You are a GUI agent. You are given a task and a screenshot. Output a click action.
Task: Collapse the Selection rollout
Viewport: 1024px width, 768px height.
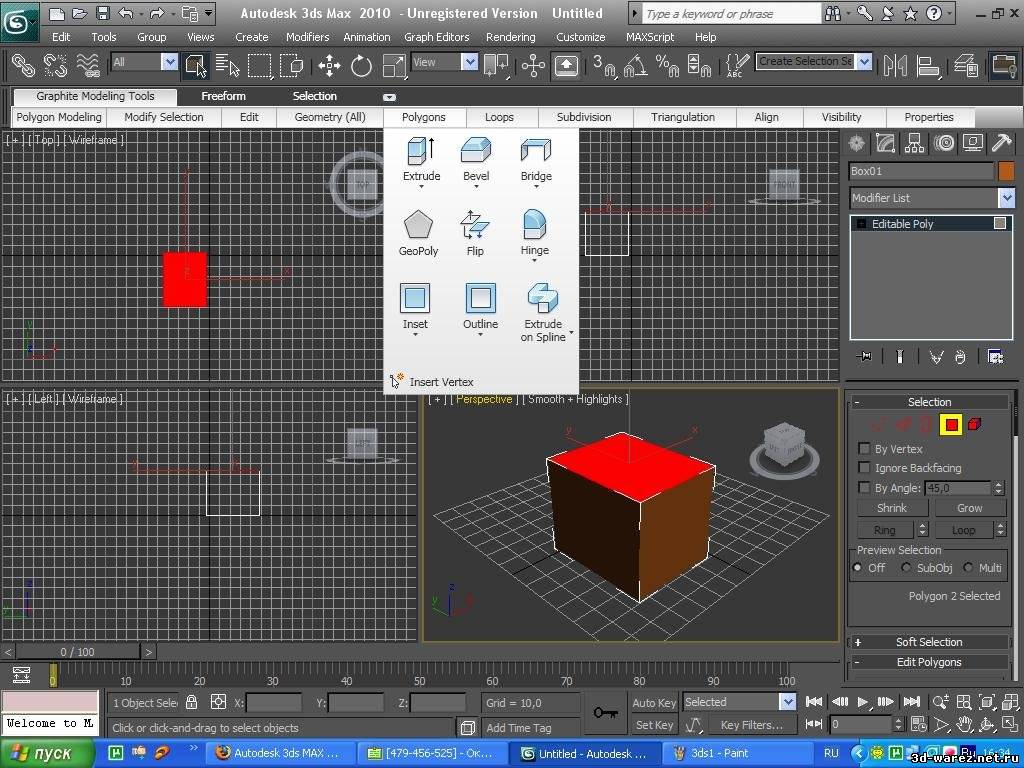pyautogui.click(x=928, y=402)
